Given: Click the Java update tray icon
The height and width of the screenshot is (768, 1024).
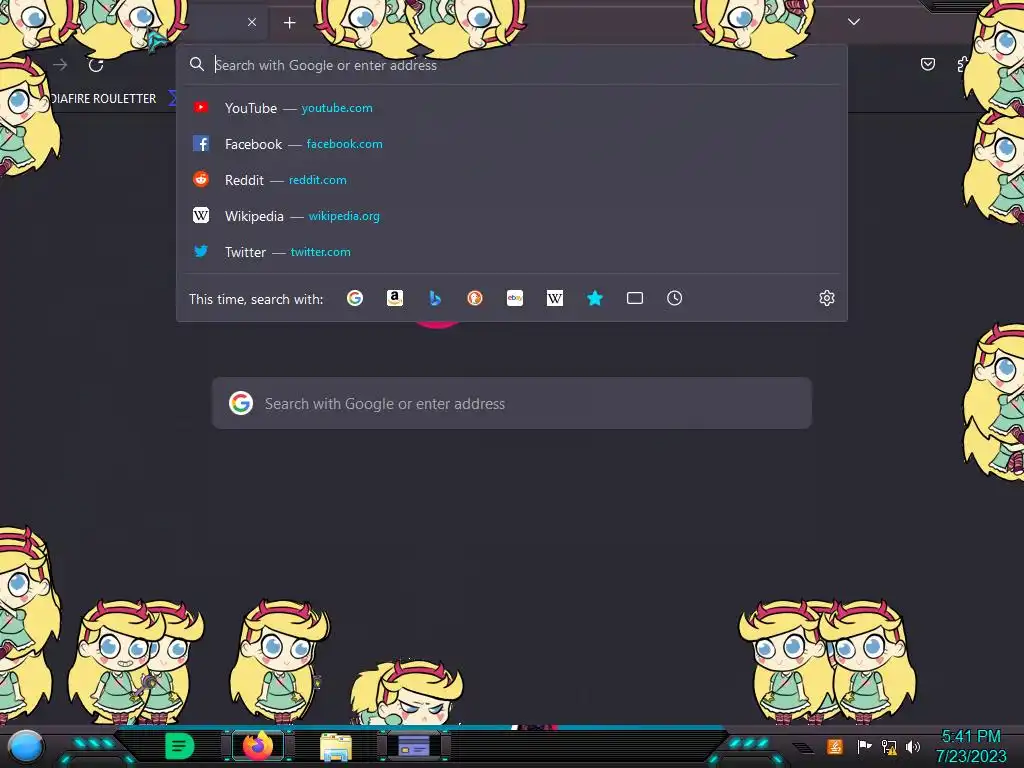Looking at the screenshot, I should 835,746.
